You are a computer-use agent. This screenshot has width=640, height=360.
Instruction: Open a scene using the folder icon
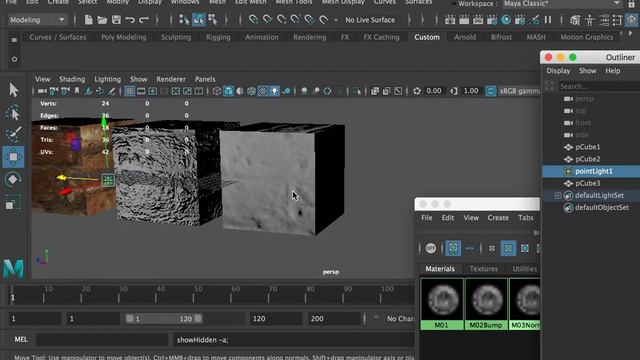click(x=102, y=20)
